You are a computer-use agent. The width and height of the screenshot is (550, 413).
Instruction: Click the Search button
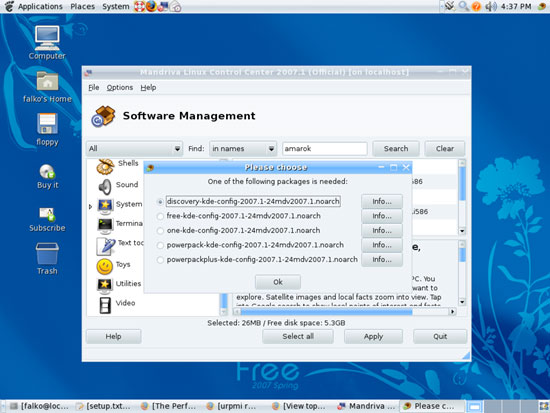[396, 149]
